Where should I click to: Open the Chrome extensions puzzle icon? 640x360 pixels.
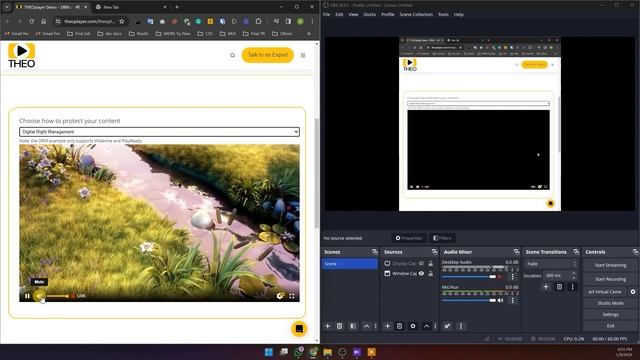point(258,21)
